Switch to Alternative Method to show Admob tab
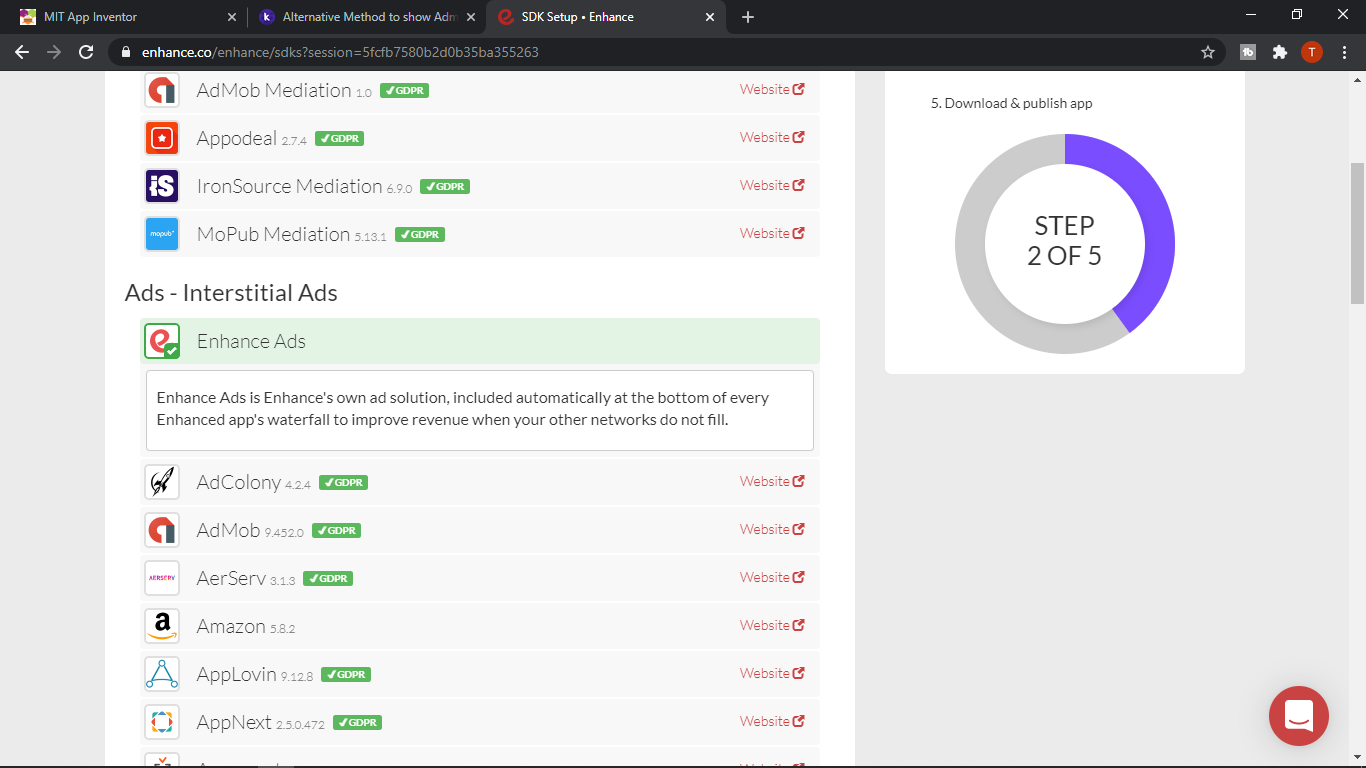1366x768 pixels. click(x=366, y=17)
